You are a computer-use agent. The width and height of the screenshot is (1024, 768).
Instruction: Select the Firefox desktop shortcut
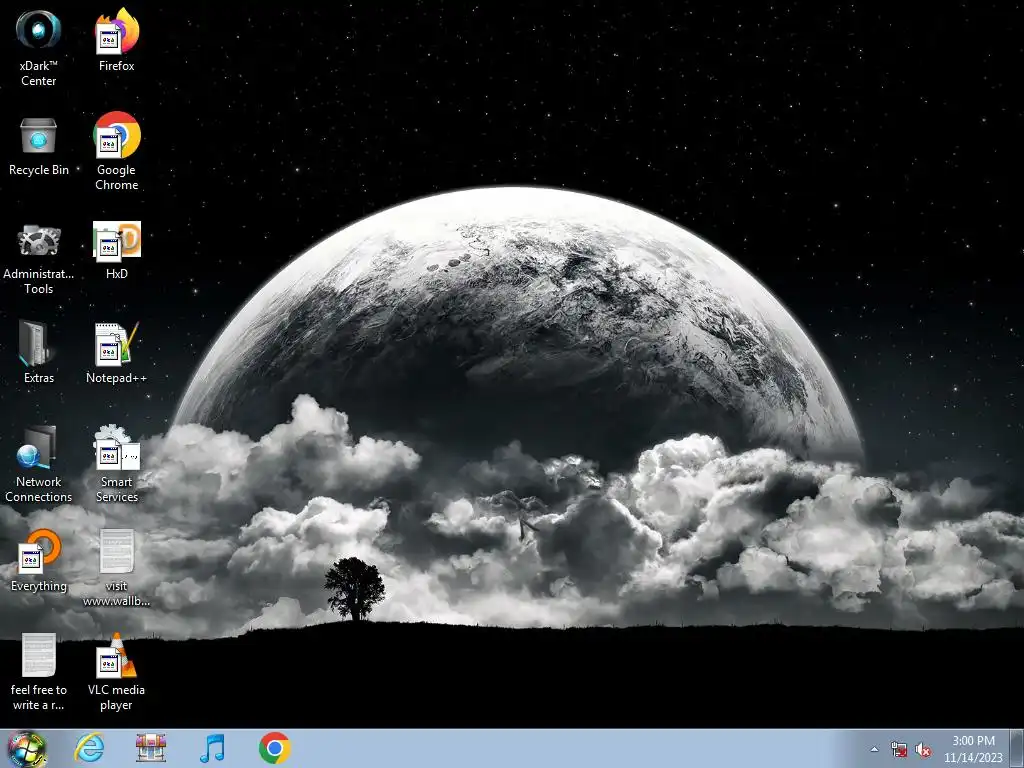116,39
